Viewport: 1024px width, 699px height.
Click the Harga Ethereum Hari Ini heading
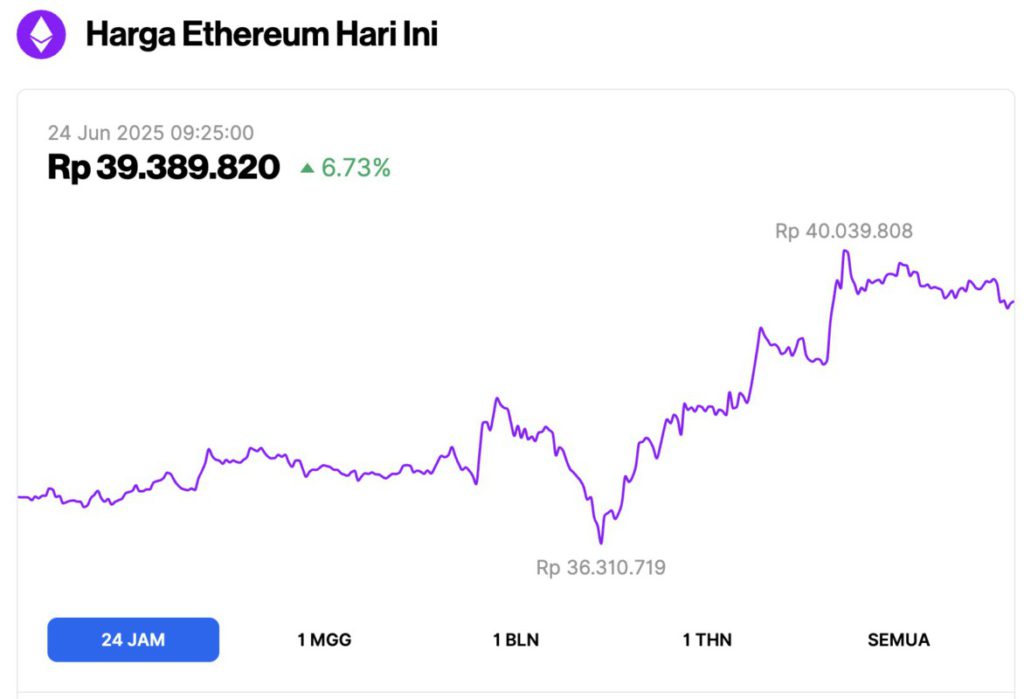tap(262, 35)
